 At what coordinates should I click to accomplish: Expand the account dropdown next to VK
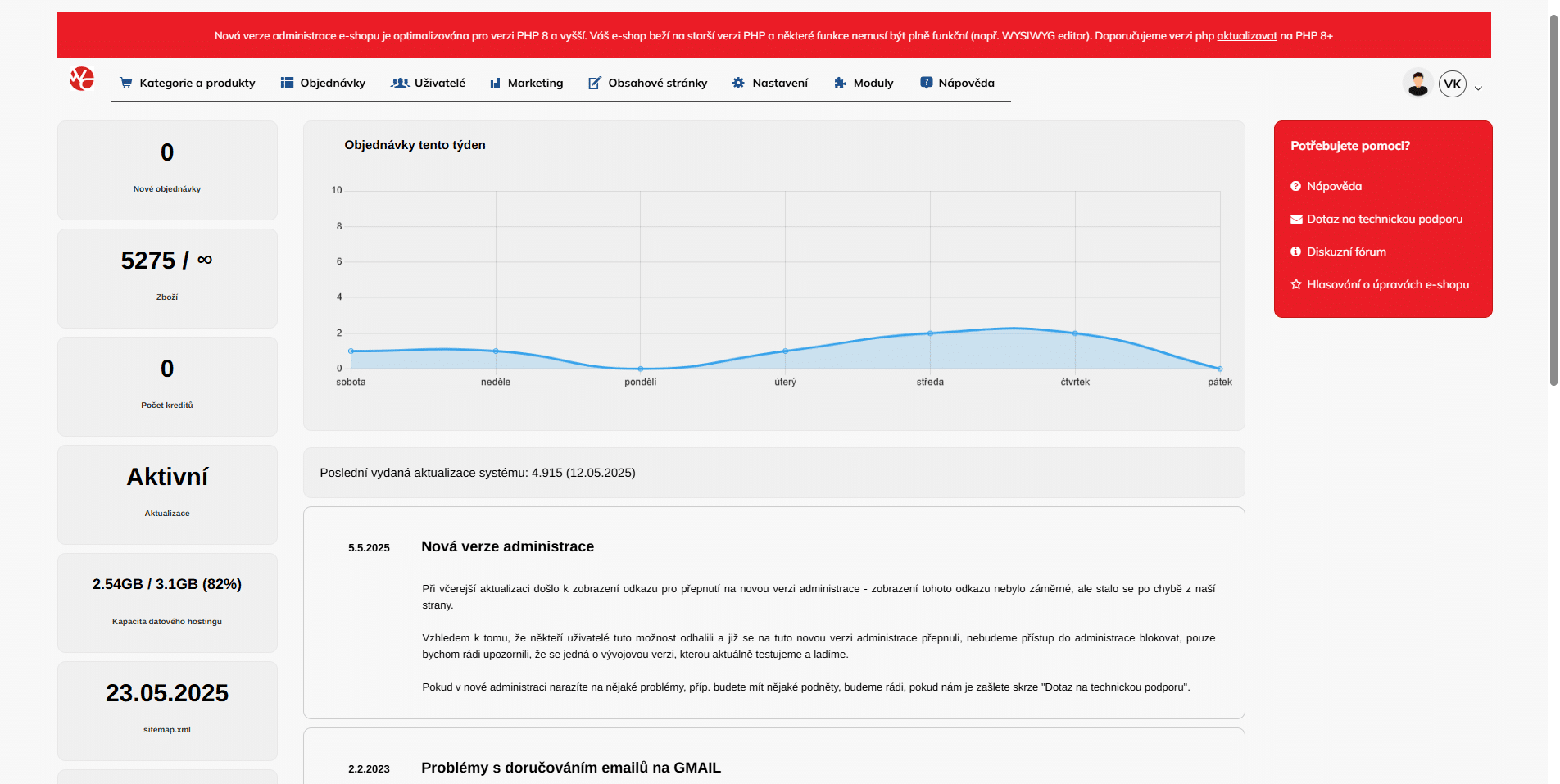coord(1477,86)
